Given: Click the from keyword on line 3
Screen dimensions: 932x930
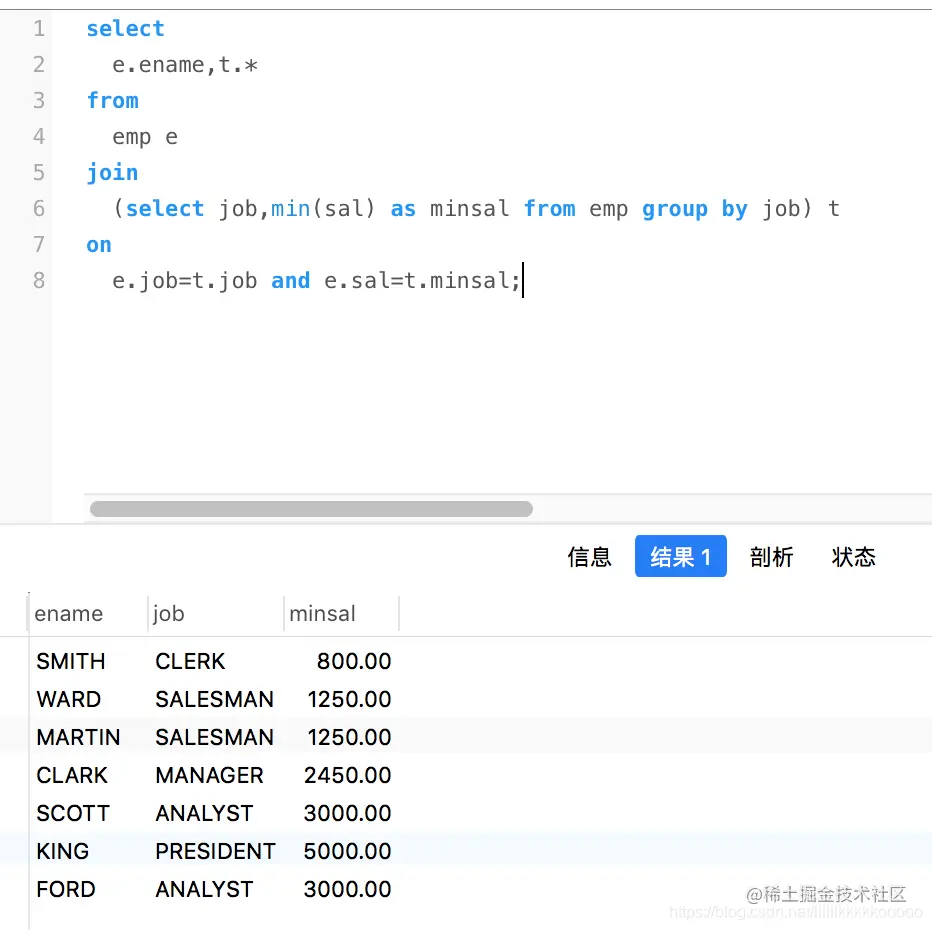Looking at the screenshot, I should click(112, 100).
